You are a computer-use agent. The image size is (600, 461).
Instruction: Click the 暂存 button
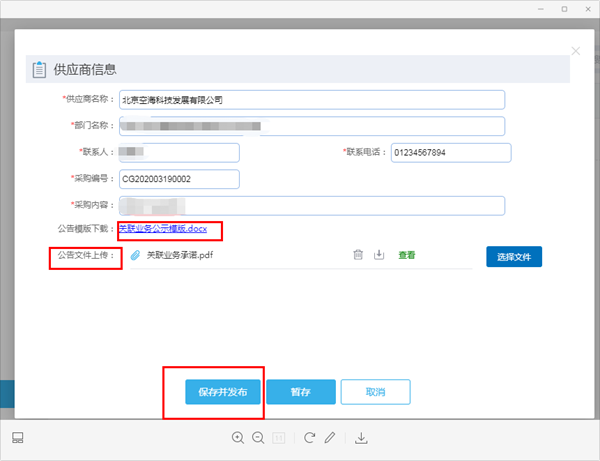tap(299, 392)
